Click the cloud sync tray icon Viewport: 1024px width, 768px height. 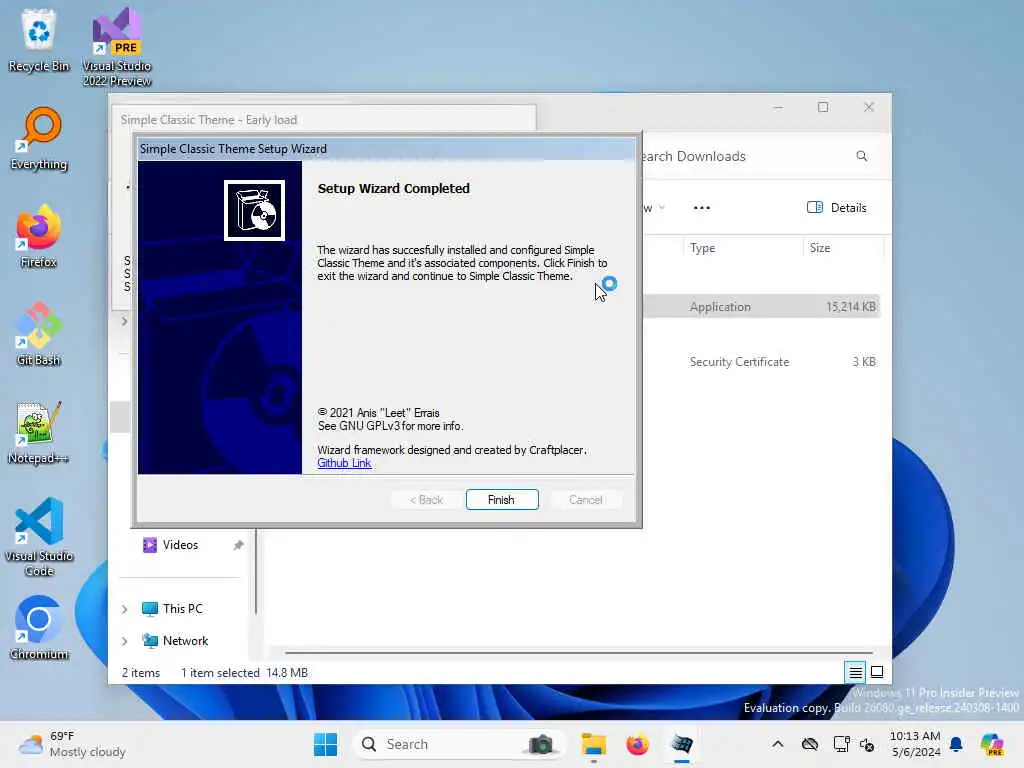810,744
